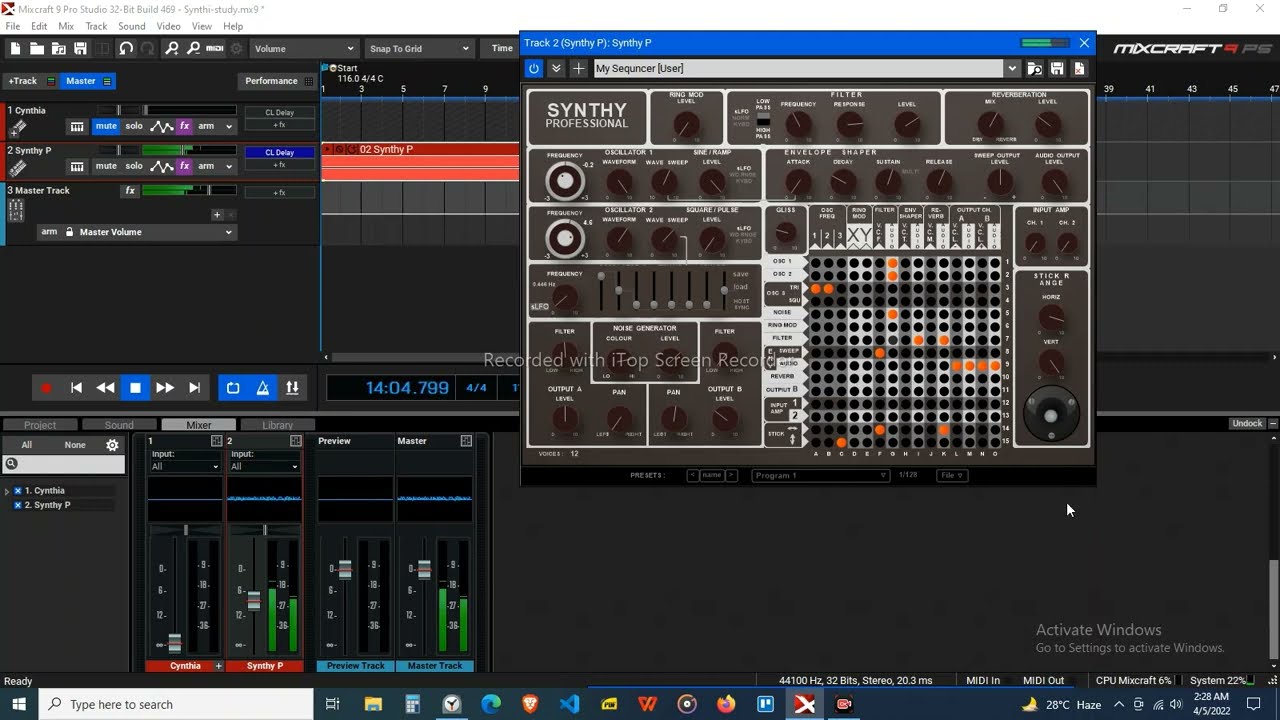This screenshot has width=1280, height=720.
Task: Click the record button in the transport
Action: (x=46, y=388)
